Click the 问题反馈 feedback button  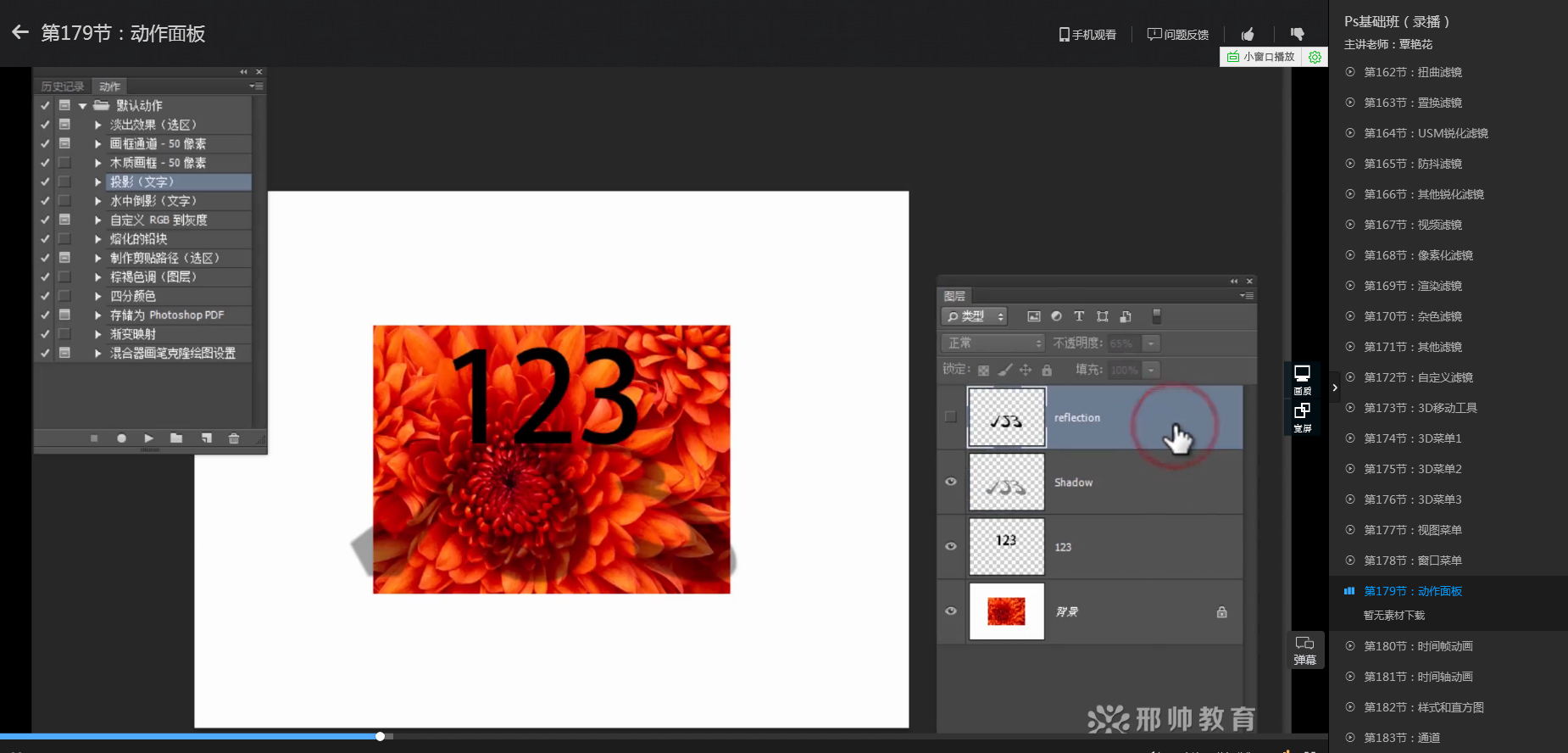click(1178, 35)
